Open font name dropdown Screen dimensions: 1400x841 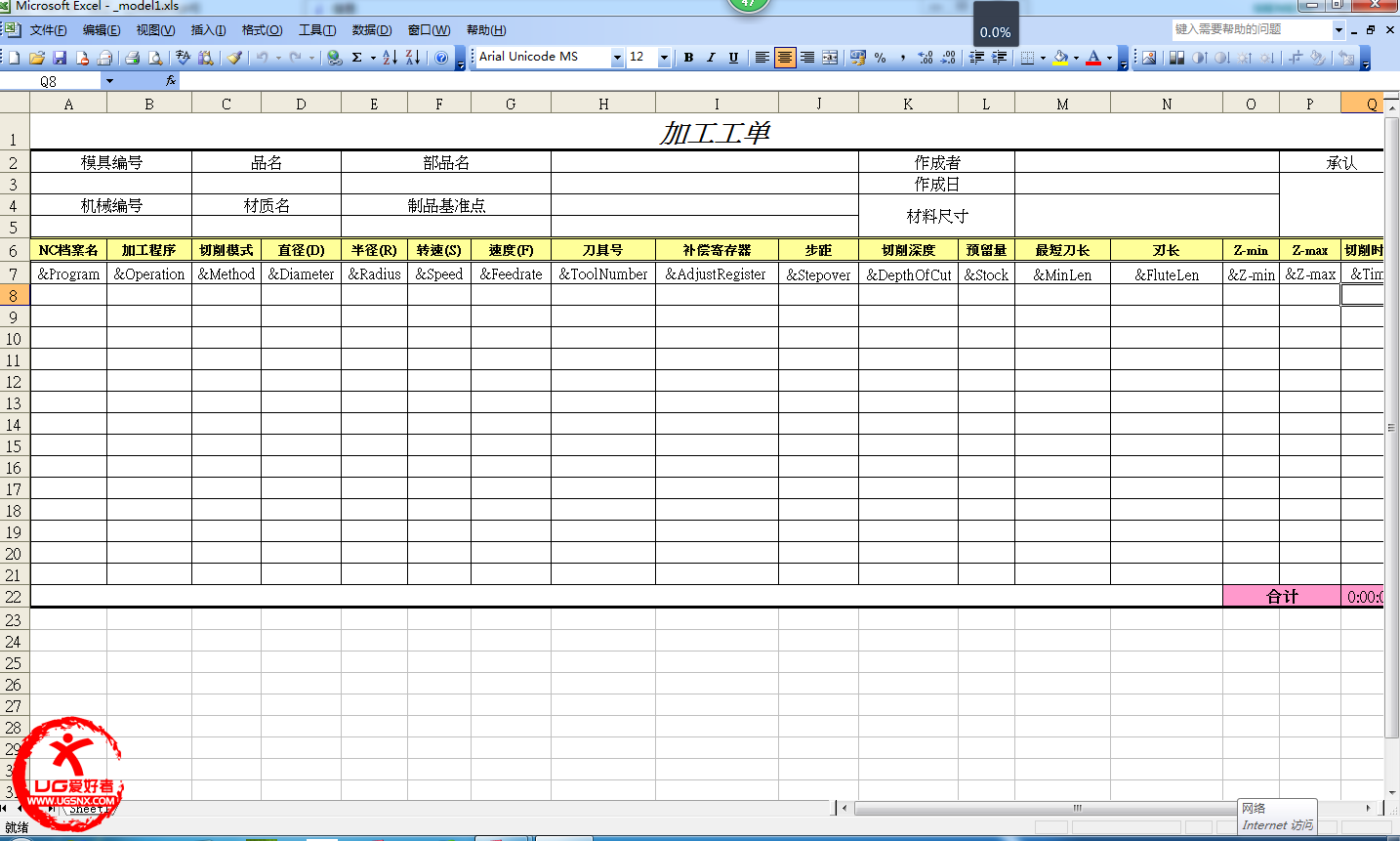[x=617, y=58]
